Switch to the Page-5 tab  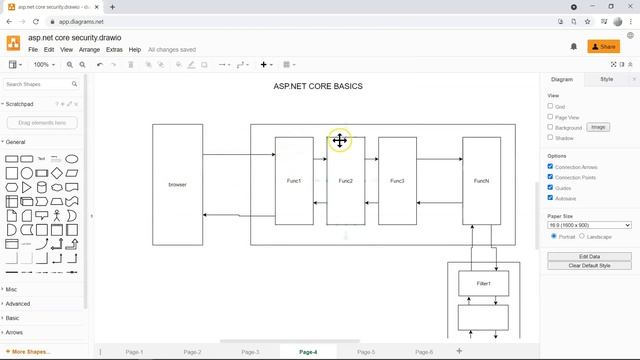tap(366, 352)
